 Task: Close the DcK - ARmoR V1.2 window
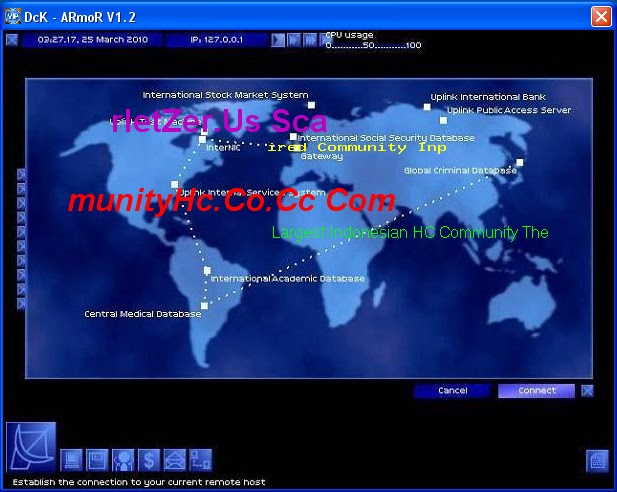(x=601, y=17)
